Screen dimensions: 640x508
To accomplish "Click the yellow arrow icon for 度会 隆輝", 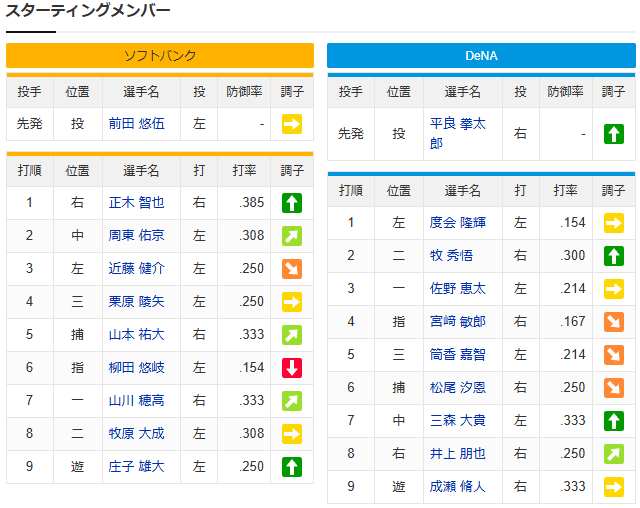I will point(613,223).
